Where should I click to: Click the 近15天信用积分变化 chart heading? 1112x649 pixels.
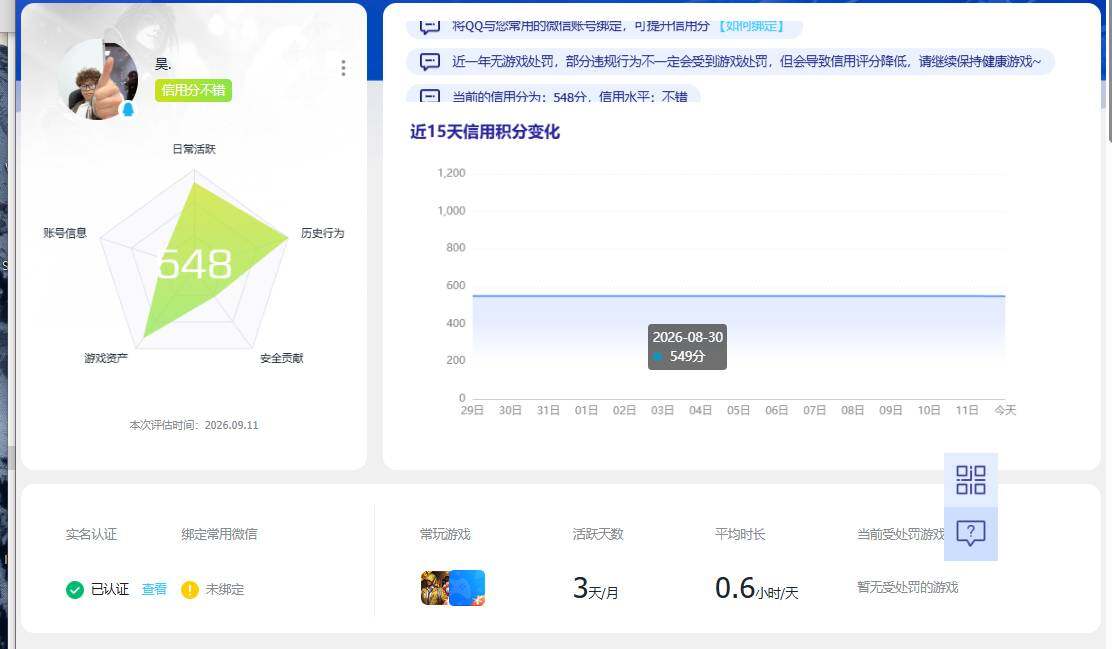coord(485,132)
